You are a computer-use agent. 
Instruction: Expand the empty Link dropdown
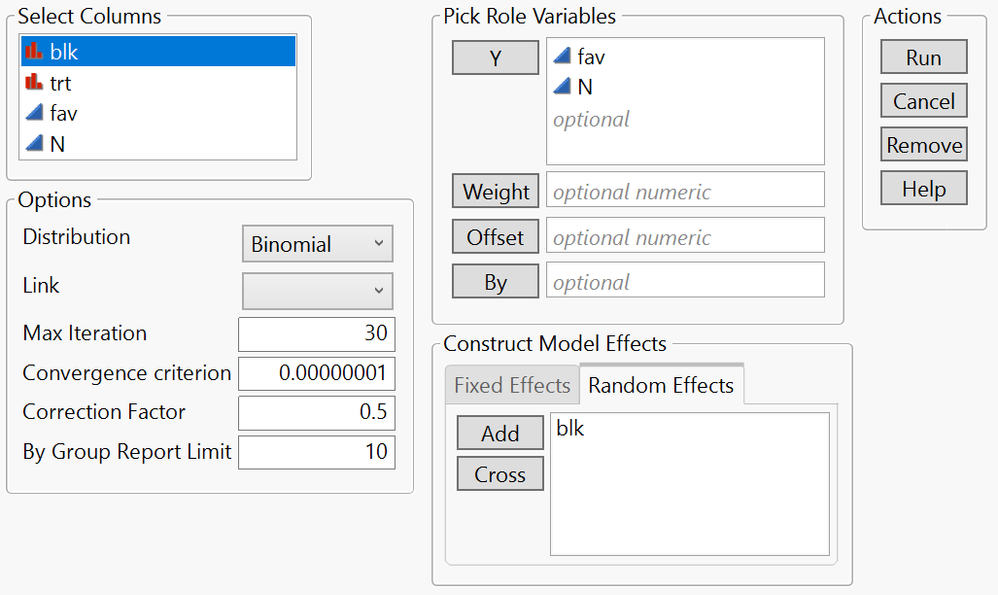[x=317, y=291]
